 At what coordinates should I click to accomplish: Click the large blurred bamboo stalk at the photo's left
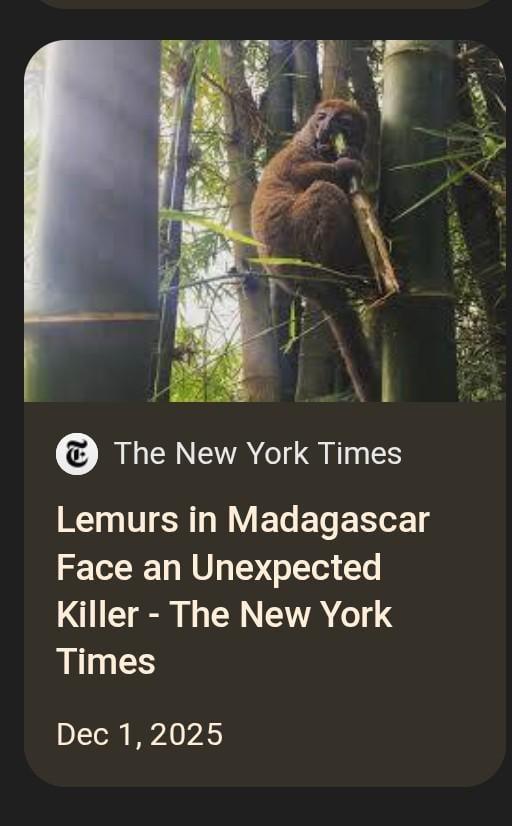[x=97, y=221]
